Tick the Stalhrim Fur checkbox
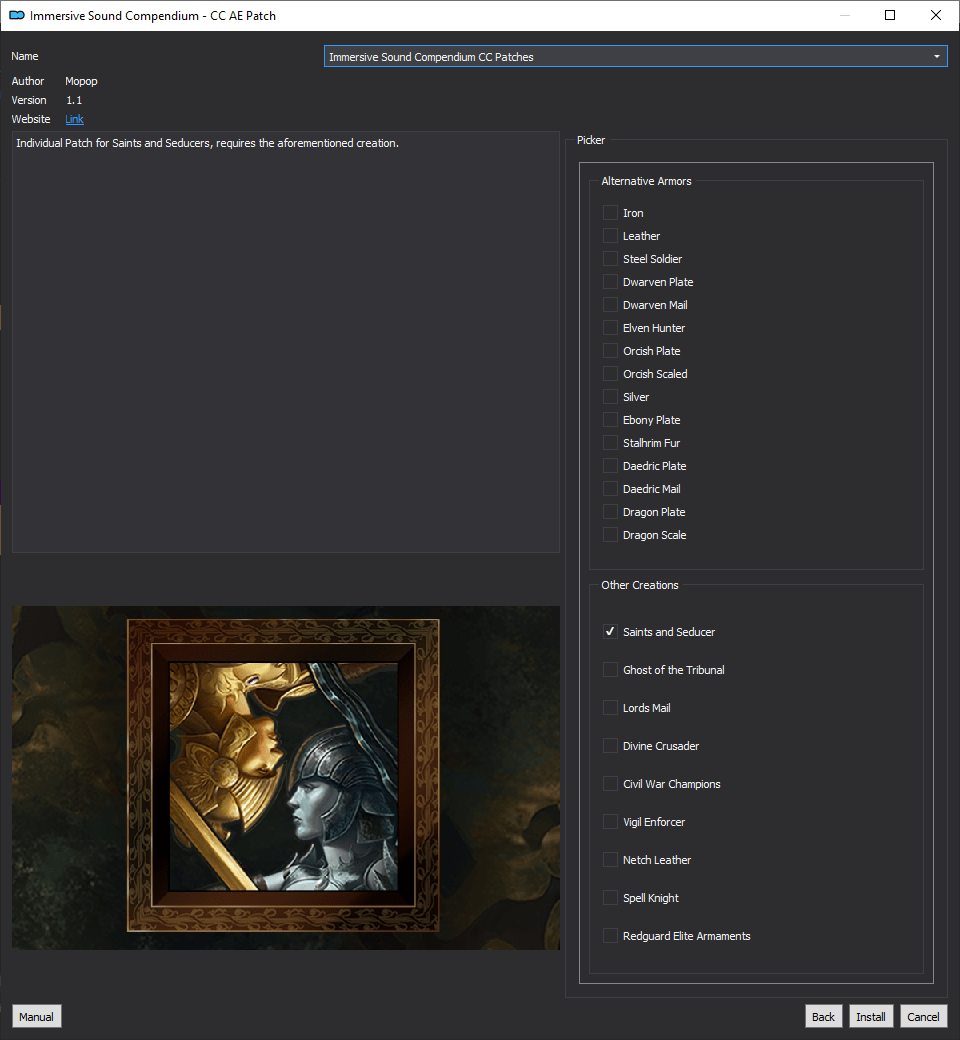Viewport: 960px width, 1040px height. tap(610, 443)
